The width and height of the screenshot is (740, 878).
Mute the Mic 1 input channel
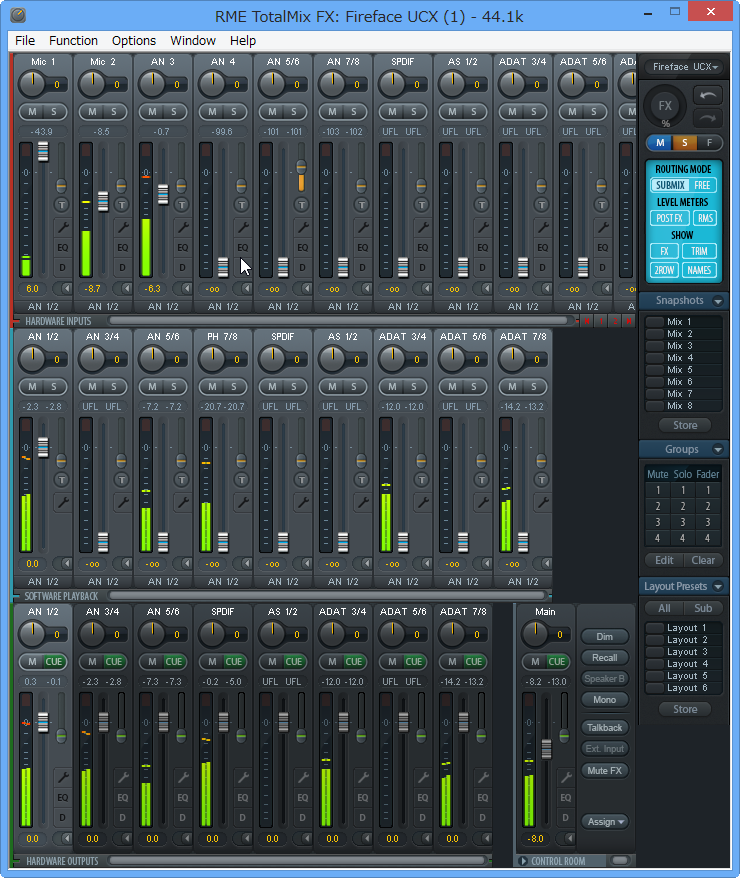(32, 112)
